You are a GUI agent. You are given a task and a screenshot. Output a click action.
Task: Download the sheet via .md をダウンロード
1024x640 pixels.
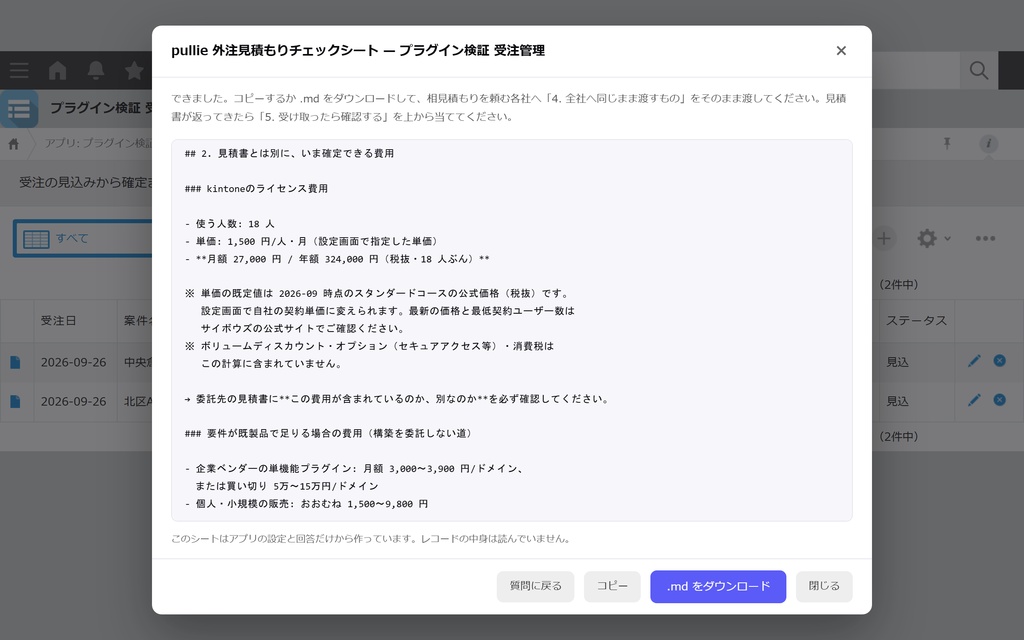coord(718,586)
